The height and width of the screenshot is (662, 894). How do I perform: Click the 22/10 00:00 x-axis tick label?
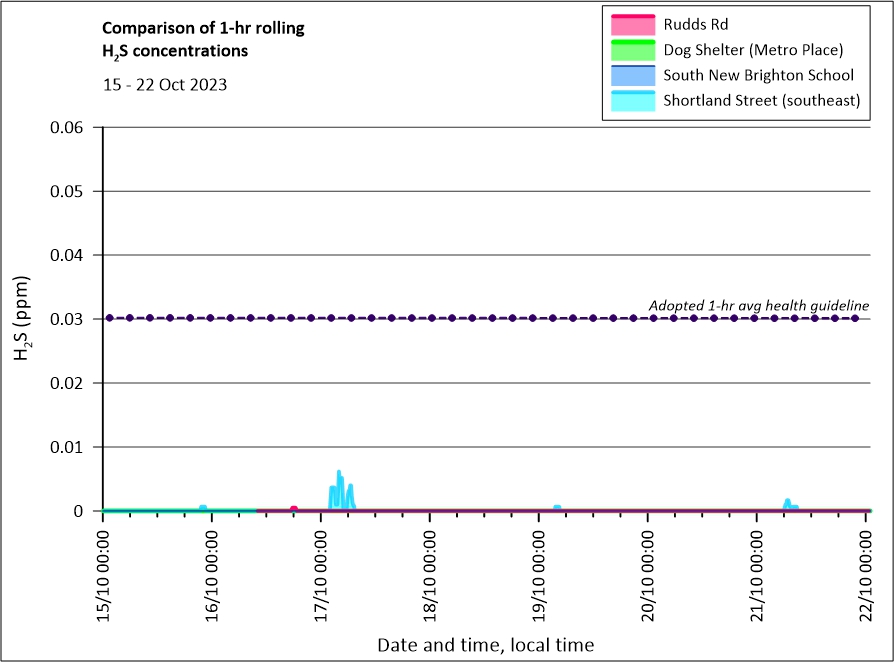click(x=867, y=570)
